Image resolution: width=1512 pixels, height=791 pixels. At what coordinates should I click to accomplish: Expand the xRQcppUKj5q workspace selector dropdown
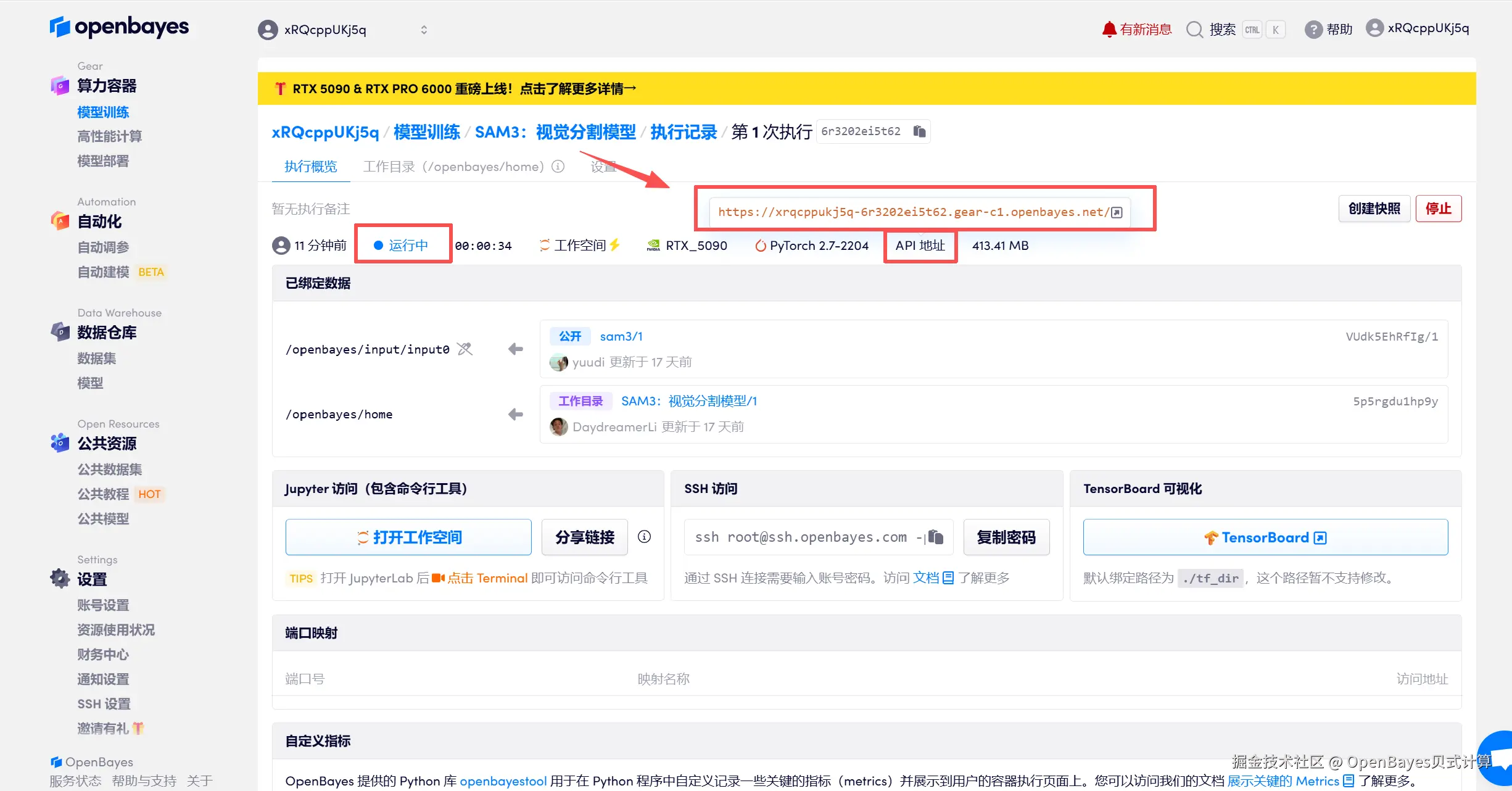click(x=424, y=29)
